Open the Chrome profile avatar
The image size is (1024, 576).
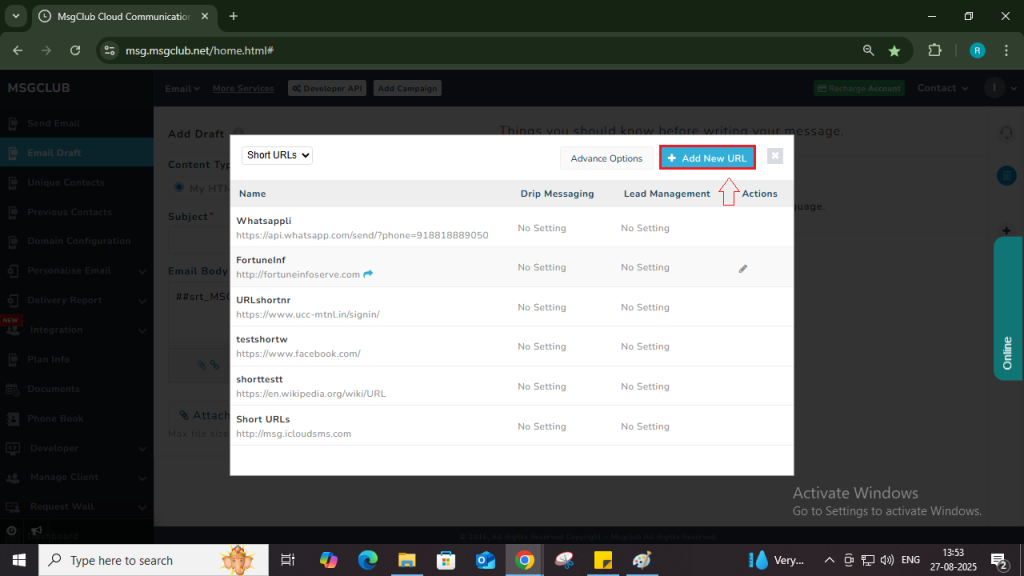(977, 50)
